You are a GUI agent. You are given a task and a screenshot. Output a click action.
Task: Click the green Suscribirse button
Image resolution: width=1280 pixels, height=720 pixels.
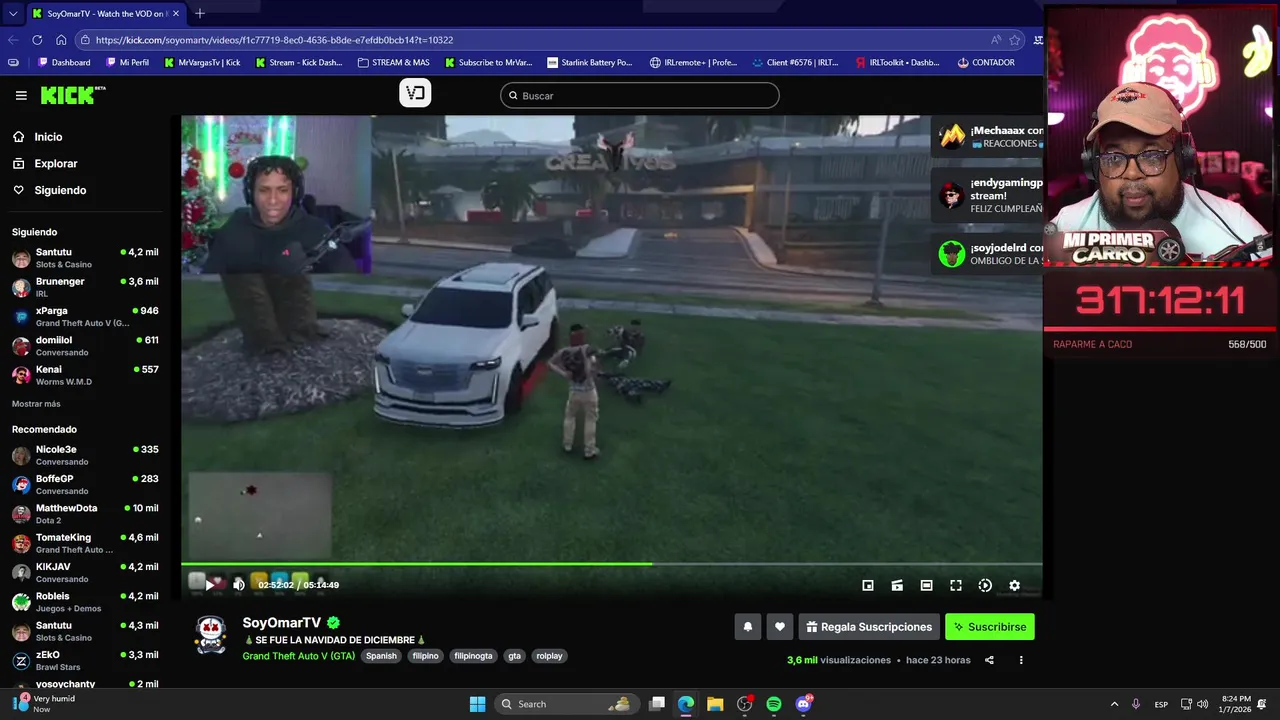990,627
